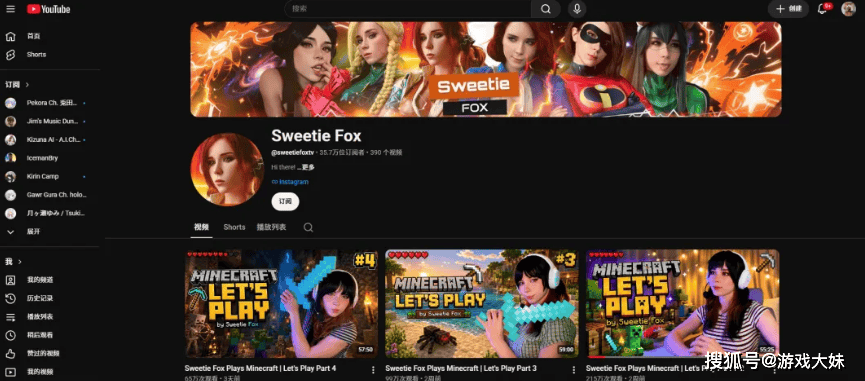Open the Minecraft #4 video thumbnail
The height and width of the screenshot is (381, 865).
point(281,304)
